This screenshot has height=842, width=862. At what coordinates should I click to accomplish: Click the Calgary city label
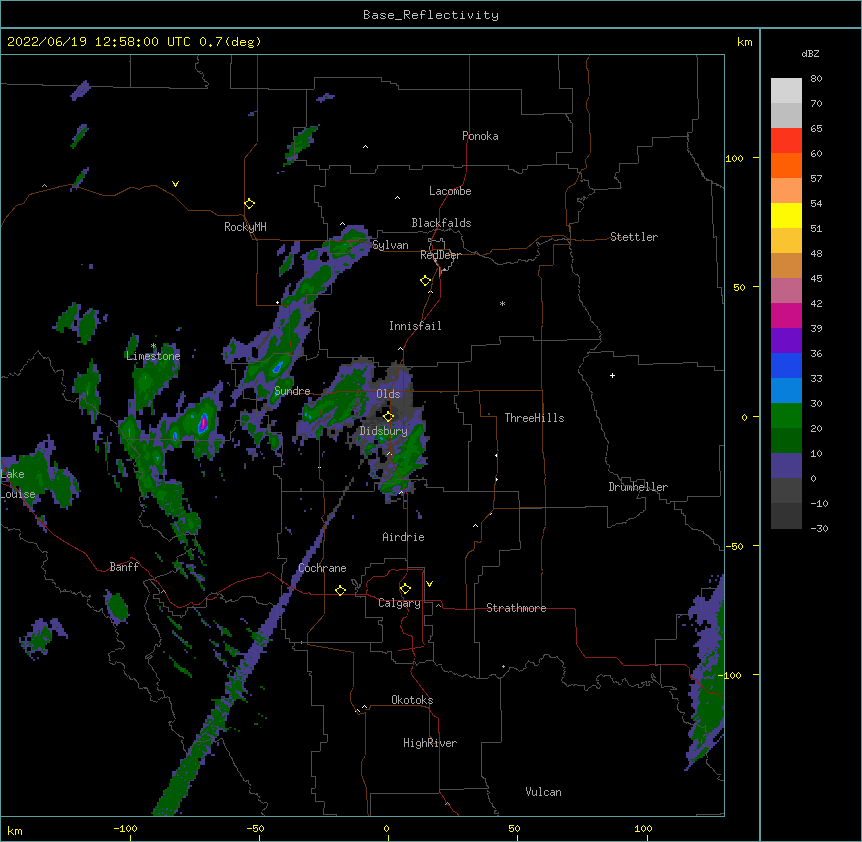(x=399, y=603)
